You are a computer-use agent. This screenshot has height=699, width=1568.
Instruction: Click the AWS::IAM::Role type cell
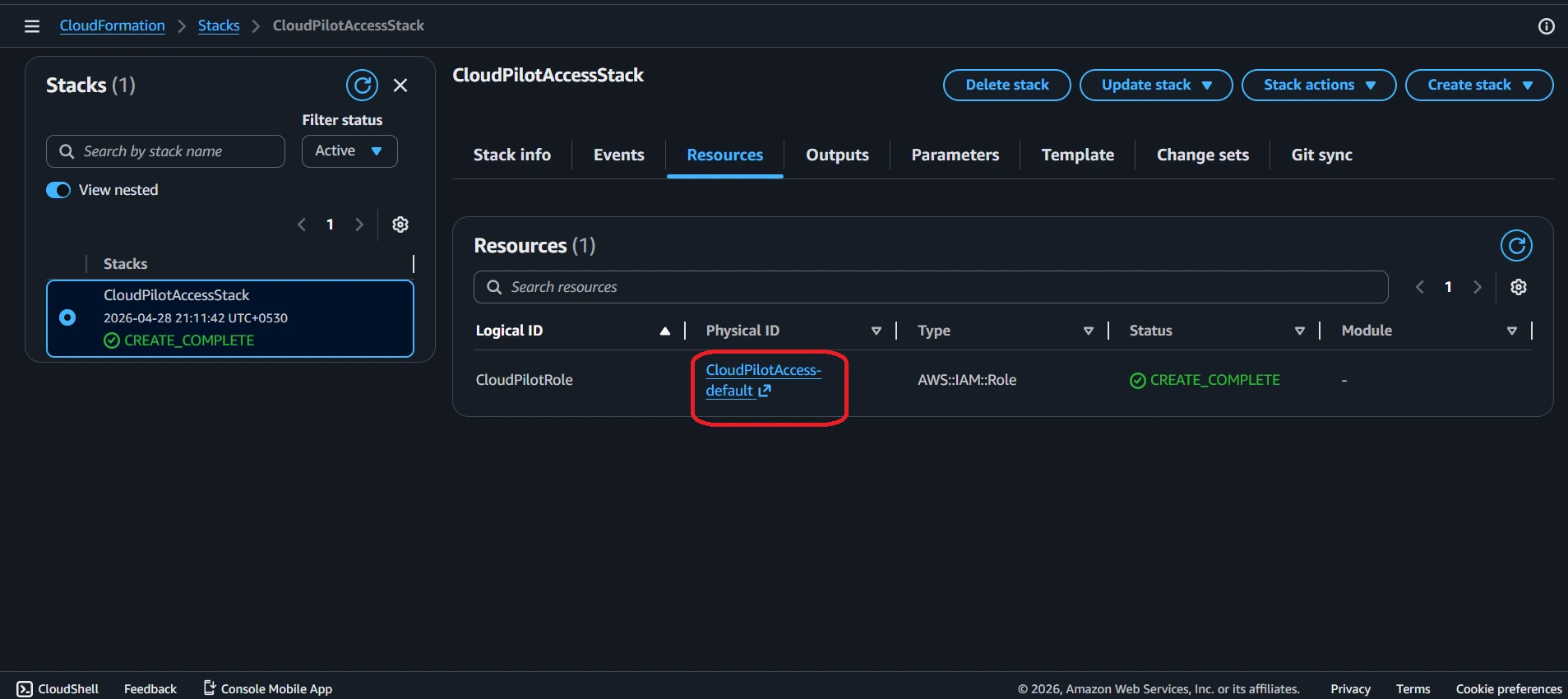click(967, 380)
